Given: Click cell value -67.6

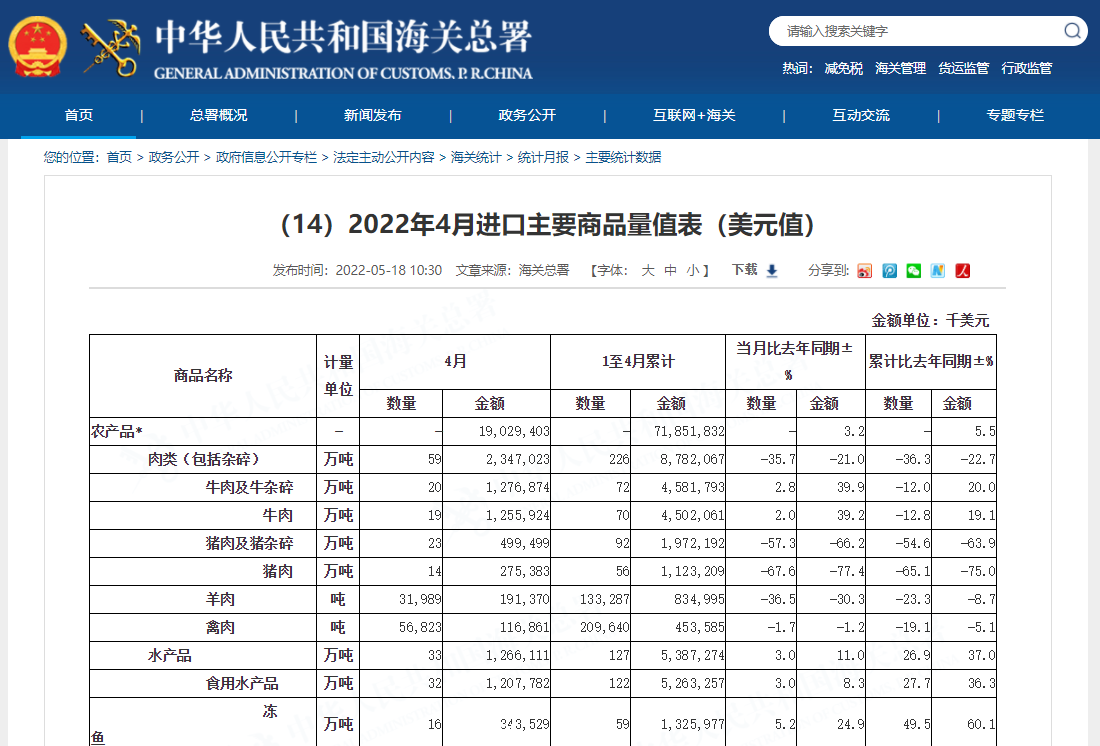Looking at the screenshot, I should [778, 572].
